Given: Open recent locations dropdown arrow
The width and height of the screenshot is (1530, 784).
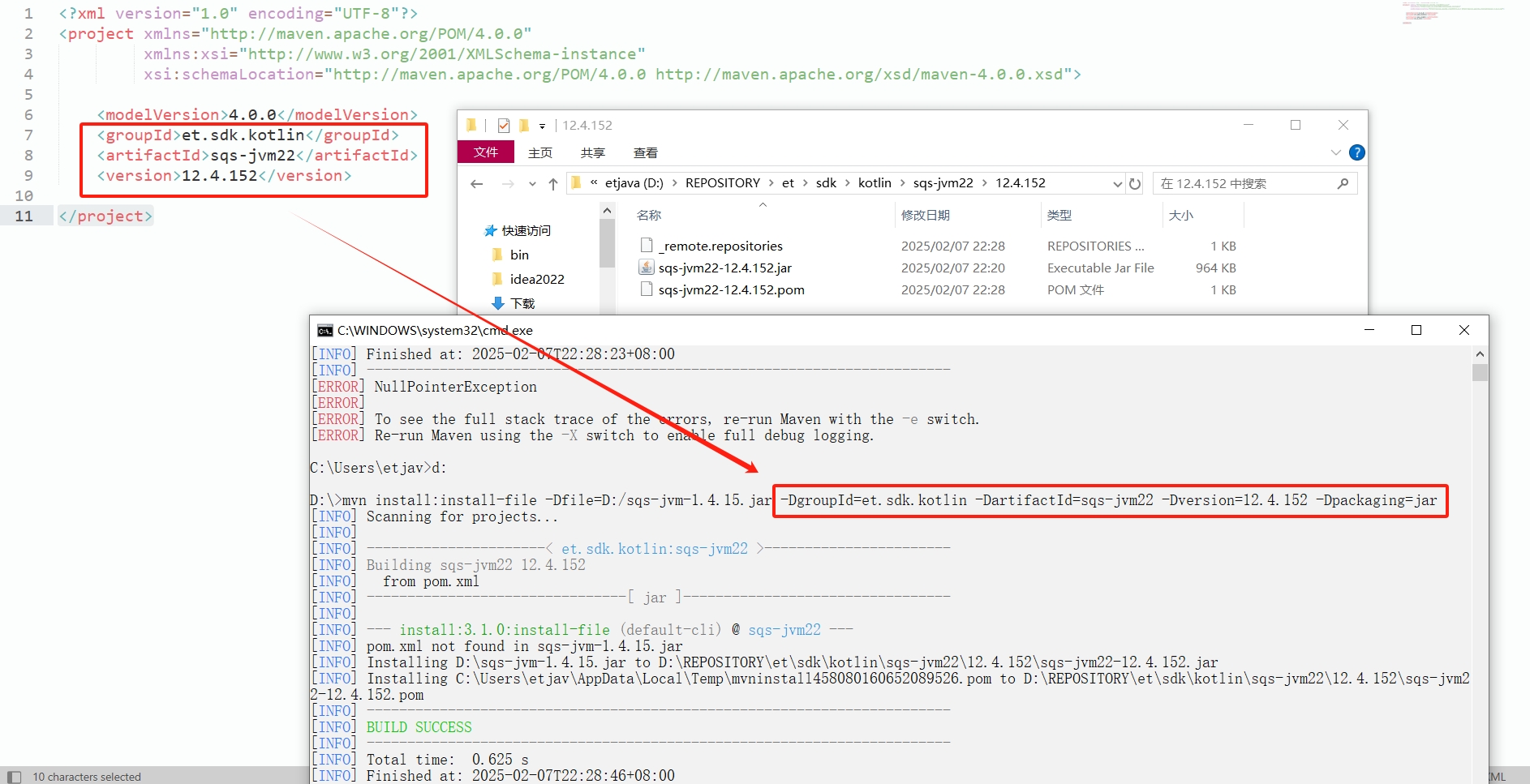Looking at the screenshot, I should (532, 184).
